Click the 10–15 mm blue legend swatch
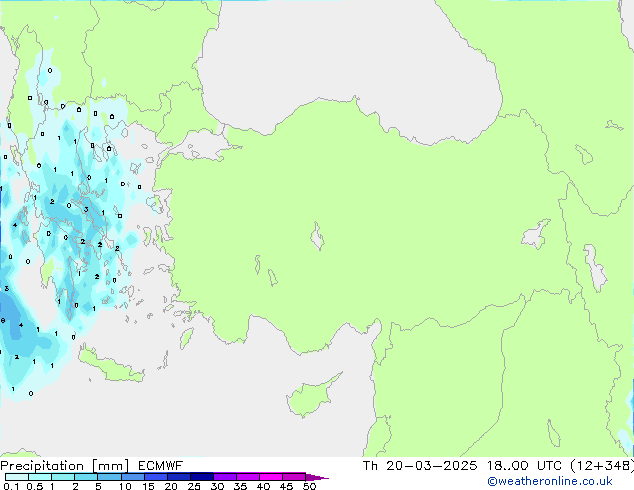Viewport: 634px width, 490px height. pyautogui.click(x=132, y=477)
